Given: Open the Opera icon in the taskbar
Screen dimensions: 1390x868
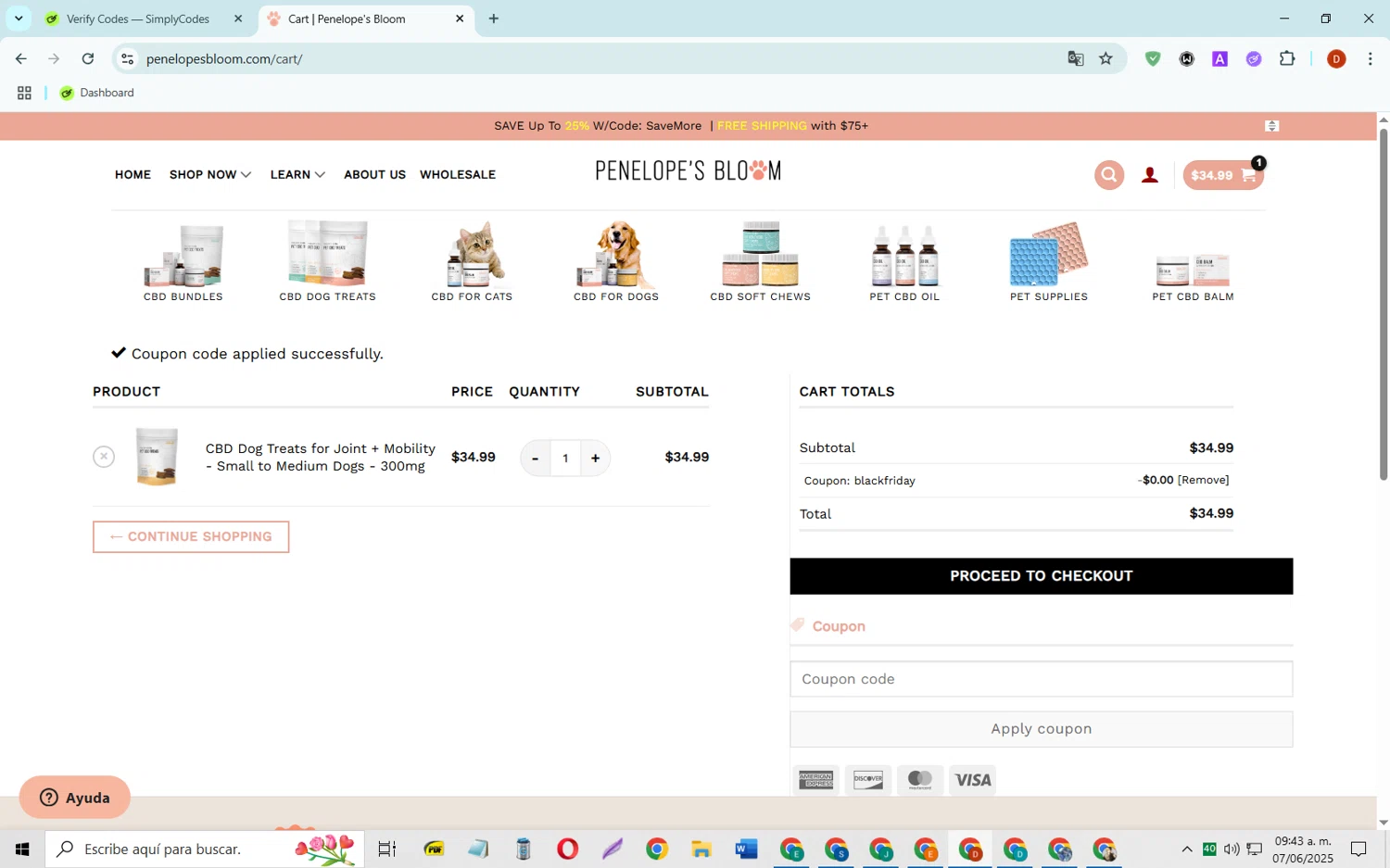Looking at the screenshot, I should tap(568, 849).
